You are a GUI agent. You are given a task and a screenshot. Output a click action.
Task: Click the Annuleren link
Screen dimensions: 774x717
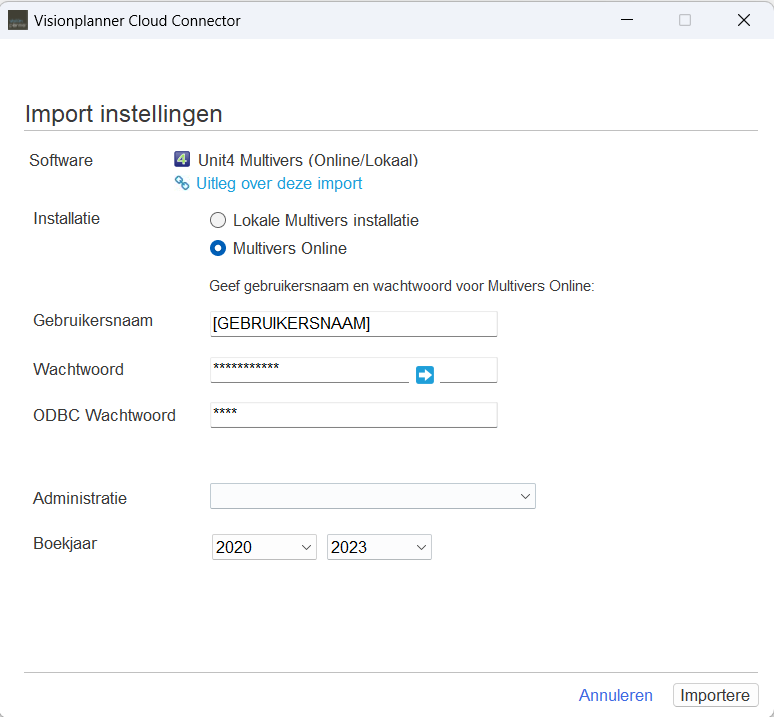pyautogui.click(x=615, y=695)
